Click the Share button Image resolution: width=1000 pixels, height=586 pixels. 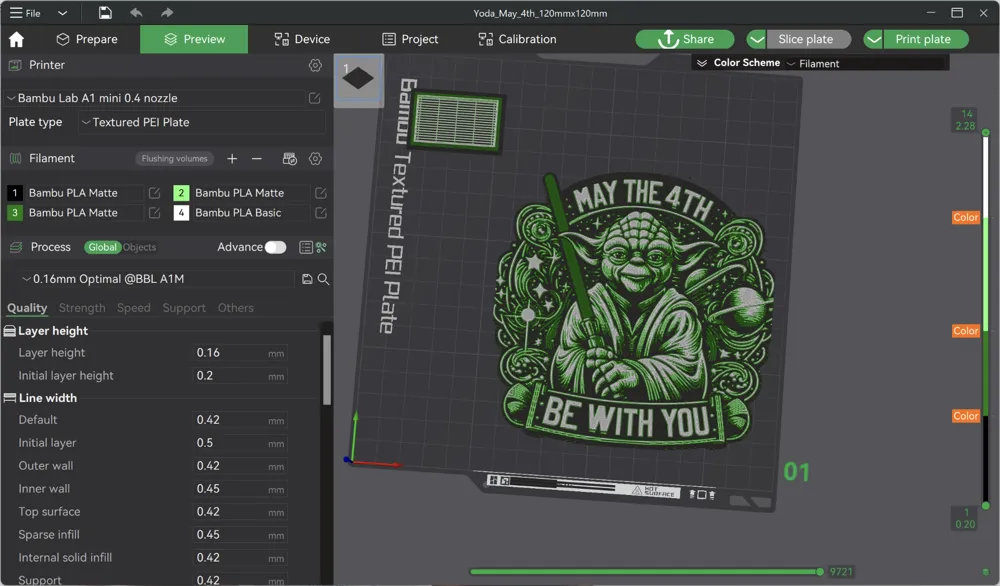[x=685, y=40]
